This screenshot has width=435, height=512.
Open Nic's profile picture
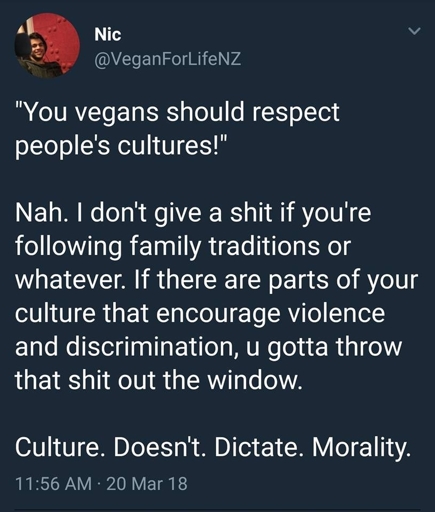click(47, 46)
